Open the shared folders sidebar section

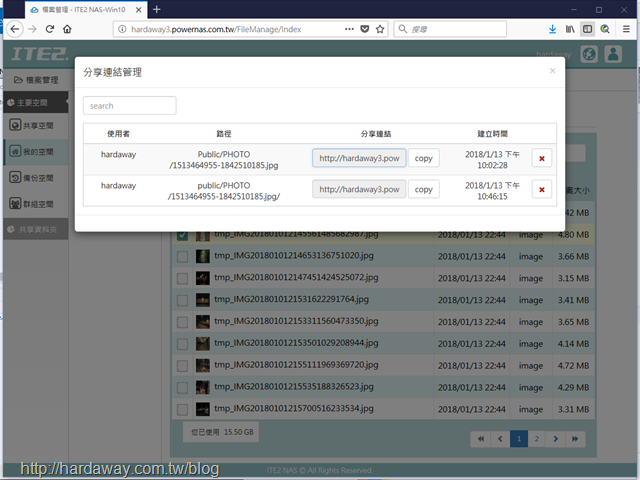(36, 229)
